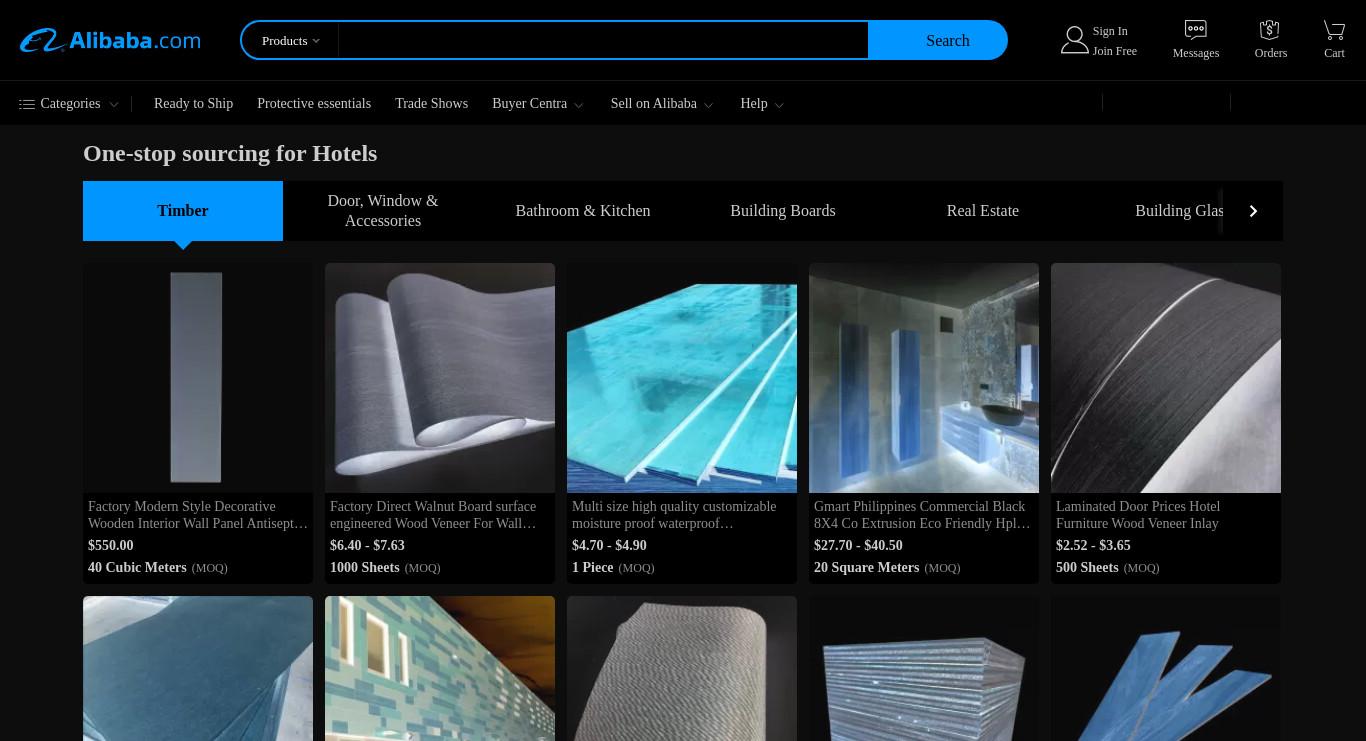Click title 'Multi size high quality customizable'

[x=674, y=515]
